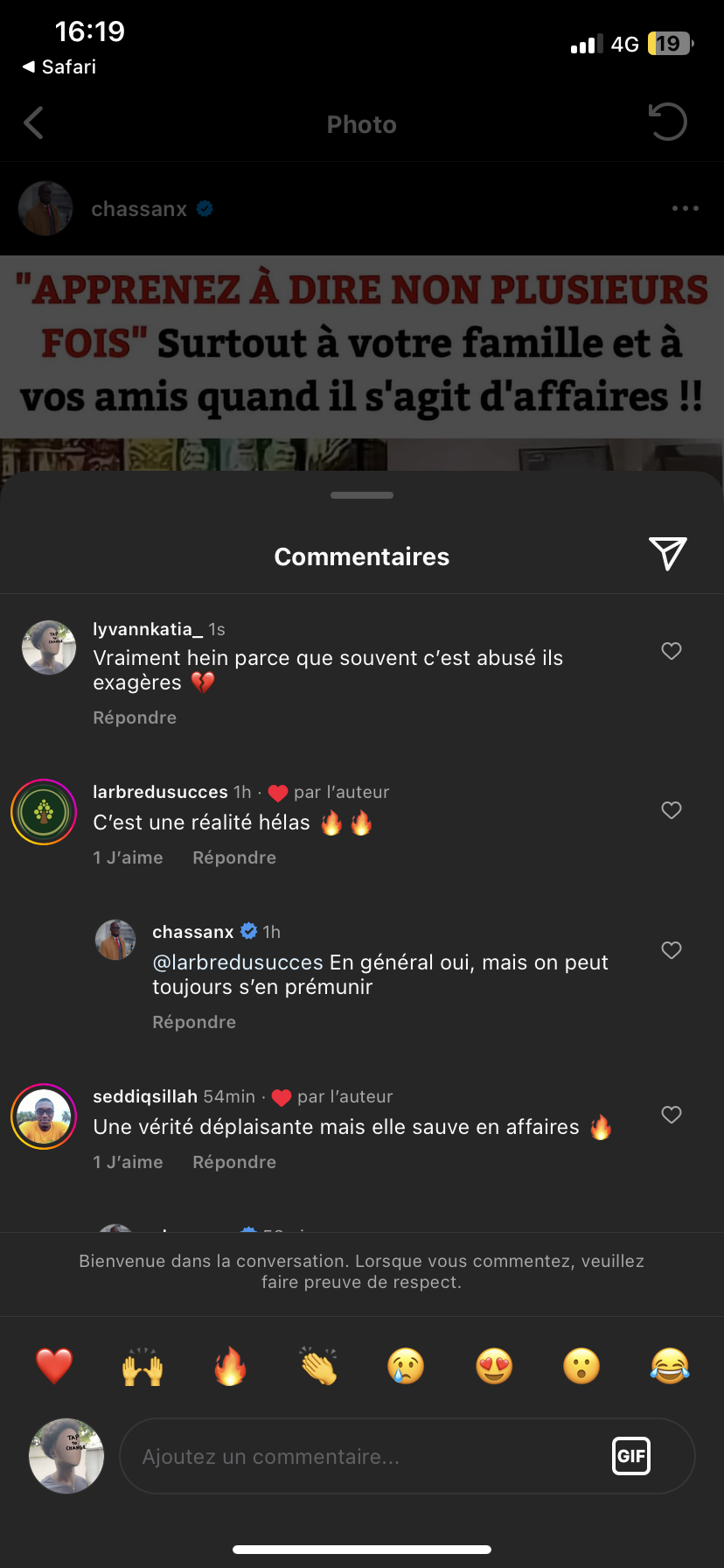This screenshot has width=724, height=1568.
Task: Return to Safari via status bar
Action: point(59,66)
